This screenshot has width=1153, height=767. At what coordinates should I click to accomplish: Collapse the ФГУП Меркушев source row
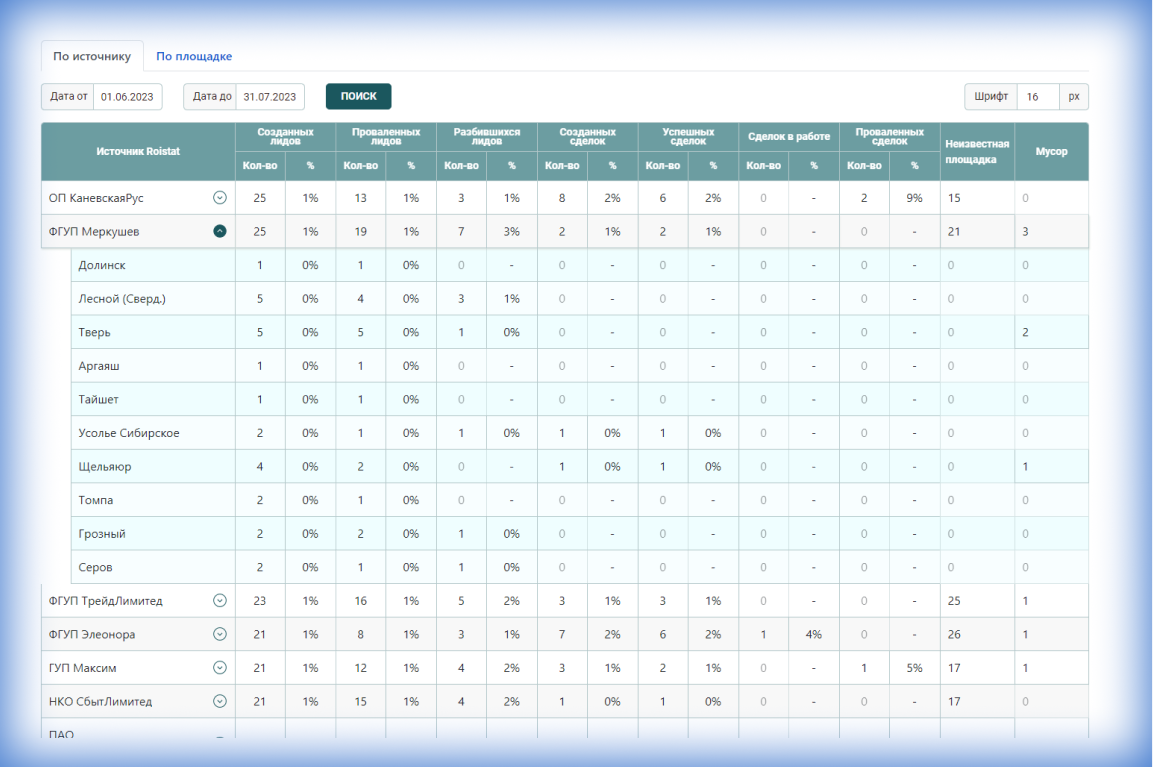tap(218, 231)
